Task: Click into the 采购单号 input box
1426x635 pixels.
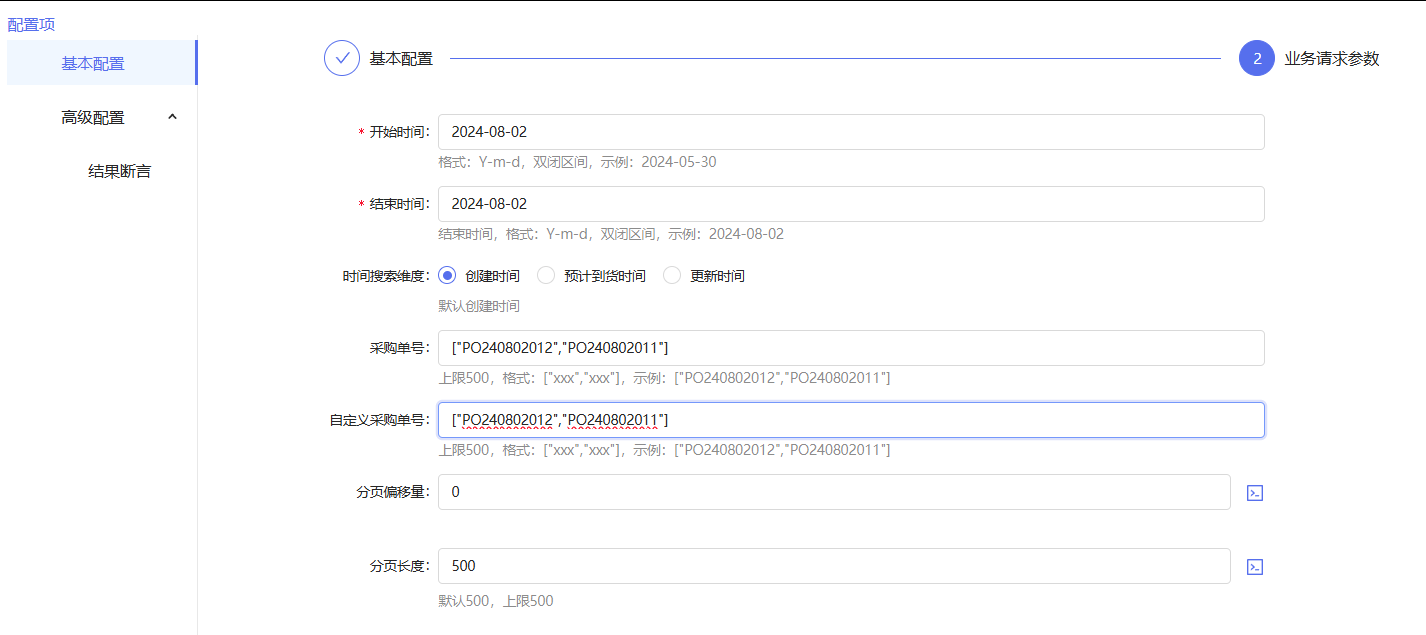Action: pos(850,348)
